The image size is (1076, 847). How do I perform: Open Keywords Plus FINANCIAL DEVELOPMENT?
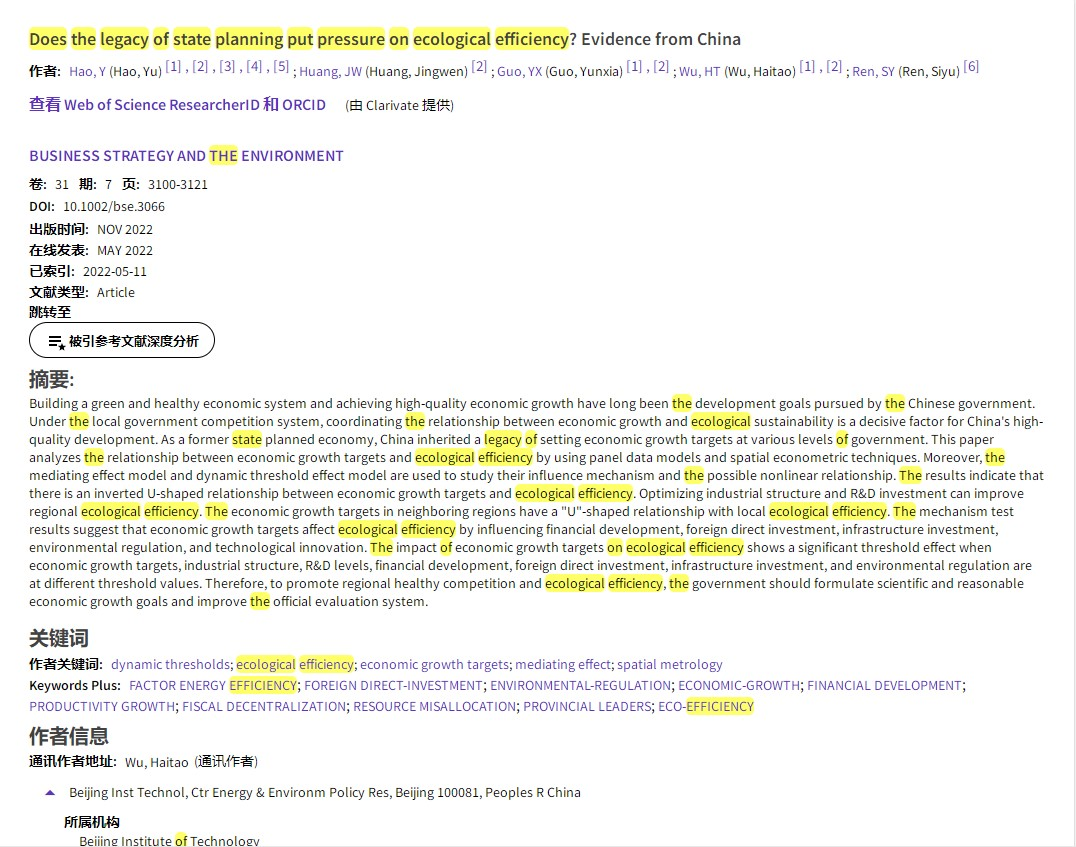(x=884, y=685)
